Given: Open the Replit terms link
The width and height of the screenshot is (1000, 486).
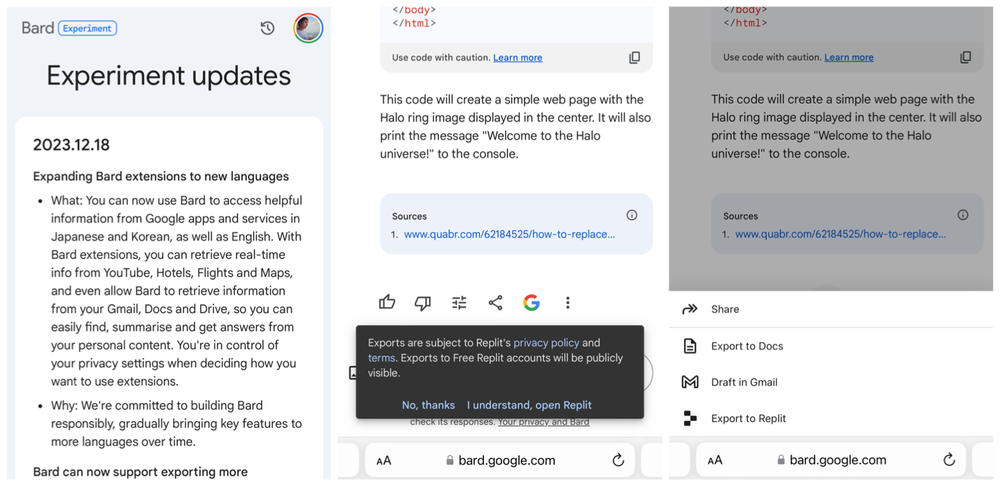Looking at the screenshot, I should click(381, 358).
